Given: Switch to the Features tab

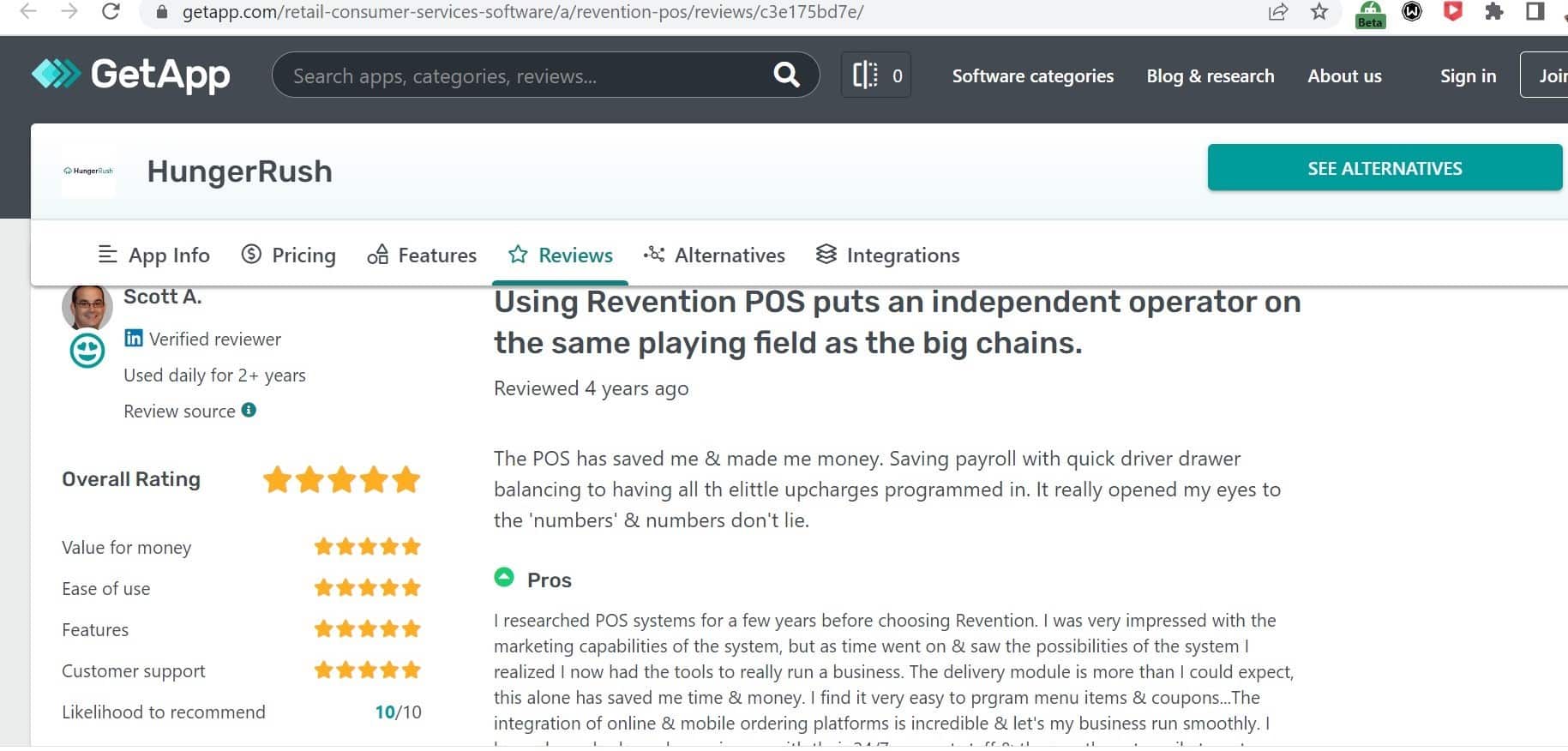Looking at the screenshot, I should coord(422,255).
